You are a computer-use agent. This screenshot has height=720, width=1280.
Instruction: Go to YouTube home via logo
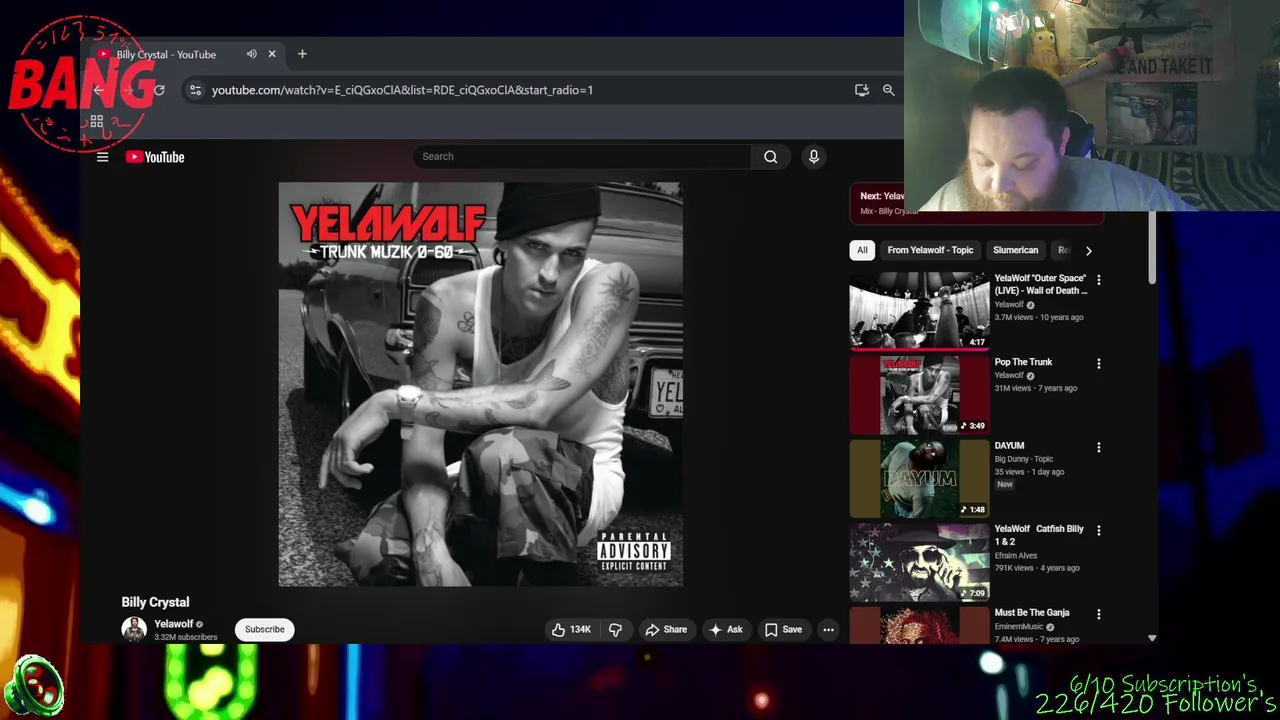click(x=155, y=157)
